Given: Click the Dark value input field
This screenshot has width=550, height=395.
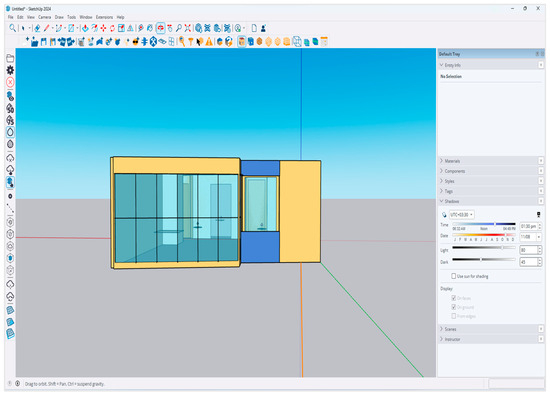Looking at the screenshot, I should click(x=528, y=262).
